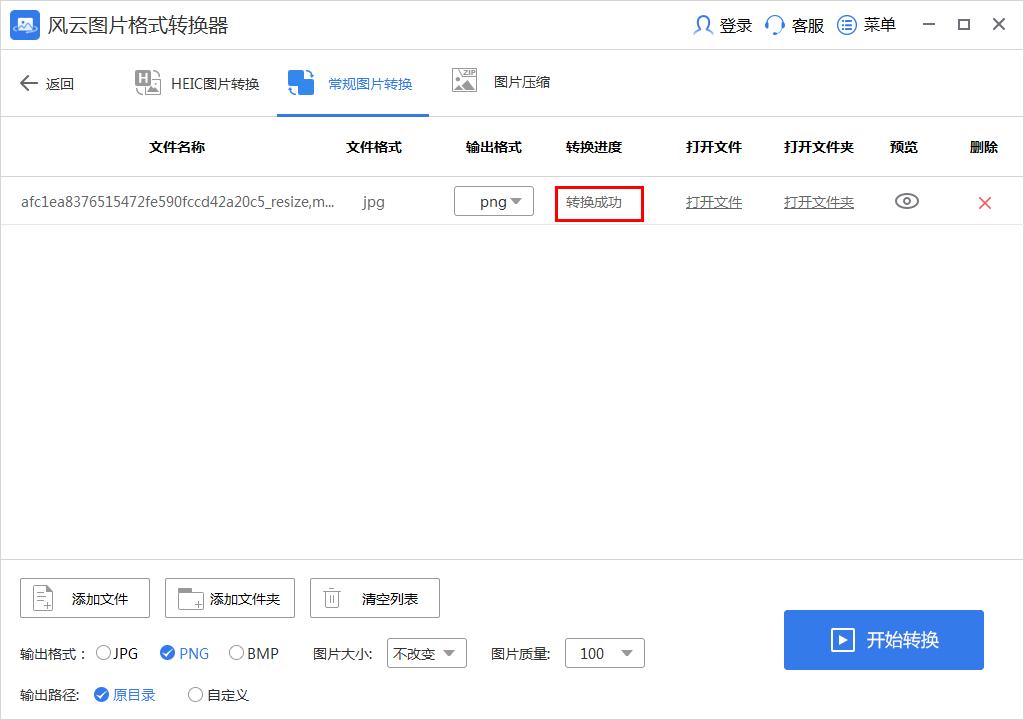This screenshot has width=1024, height=720.
Task: Open customer service 客服 icon
Action: (774, 24)
